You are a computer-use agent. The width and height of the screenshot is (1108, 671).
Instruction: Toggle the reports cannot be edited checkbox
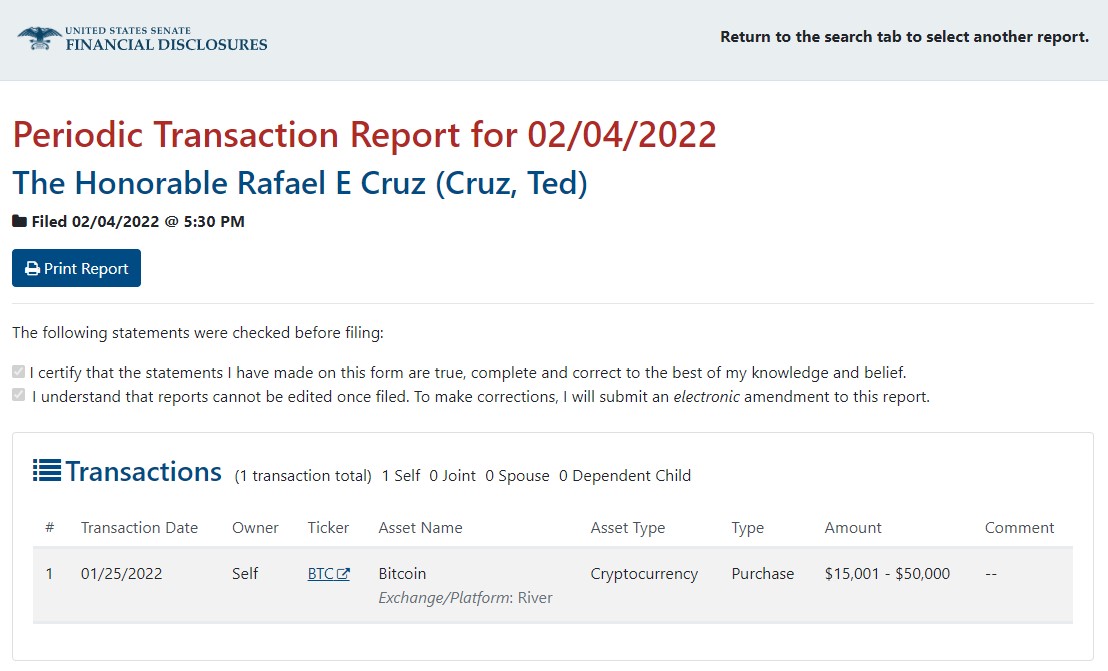18,396
